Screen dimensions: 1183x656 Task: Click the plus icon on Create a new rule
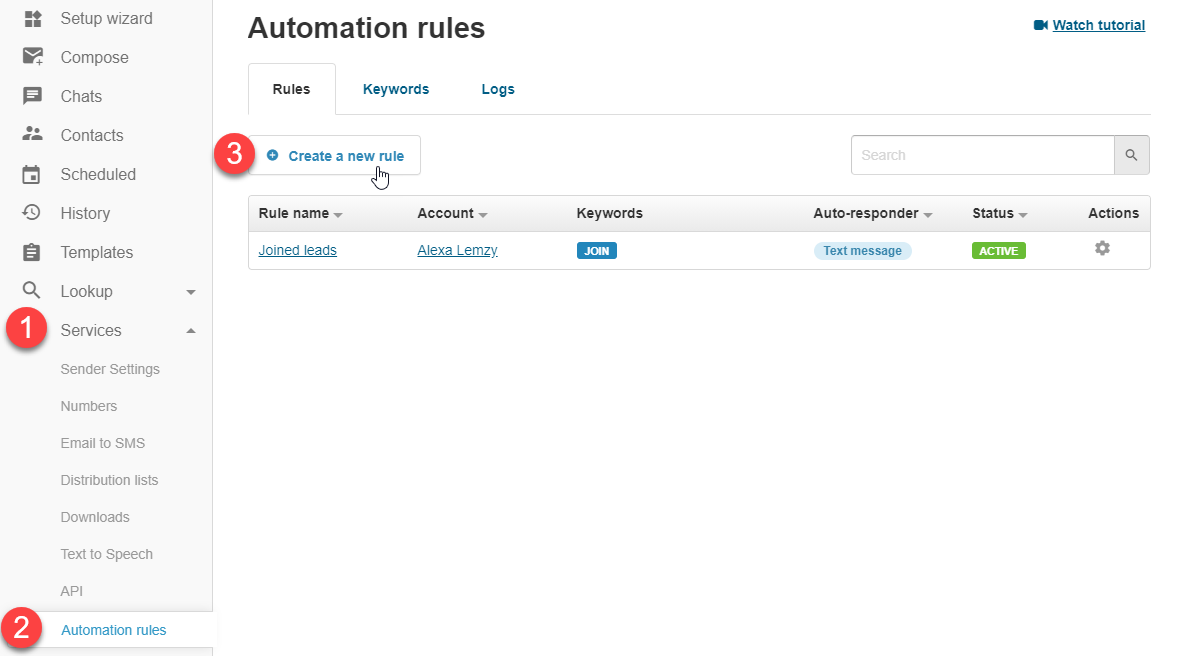[272, 156]
